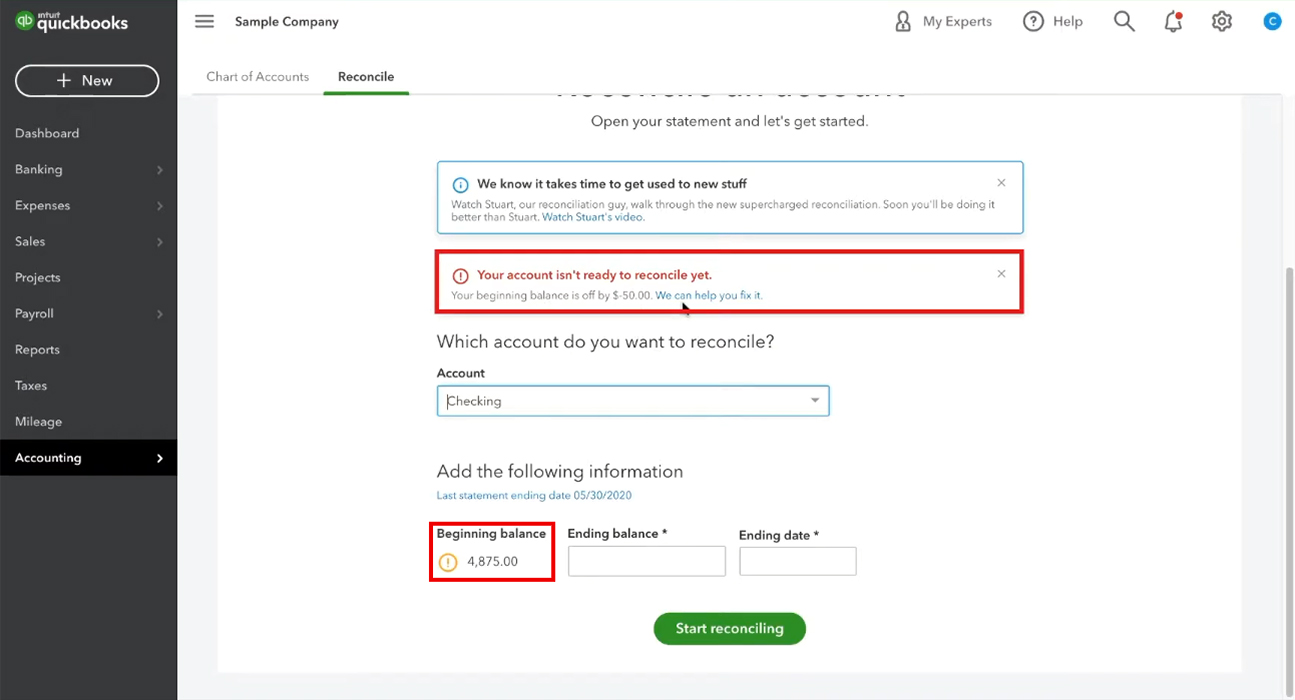This screenshot has width=1295, height=700.
Task: Expand the Payroll sidebar submenu
Action: tap(160, 314)
